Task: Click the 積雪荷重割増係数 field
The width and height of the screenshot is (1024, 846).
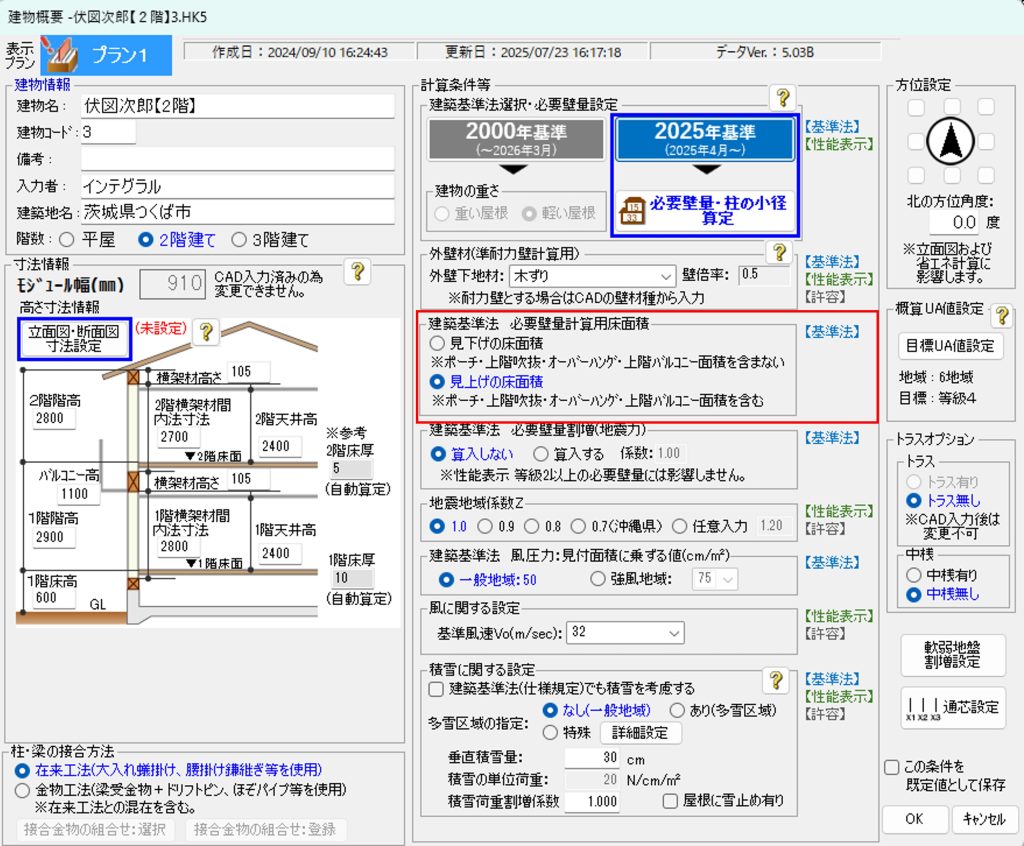Action: [x=592, y=802]
